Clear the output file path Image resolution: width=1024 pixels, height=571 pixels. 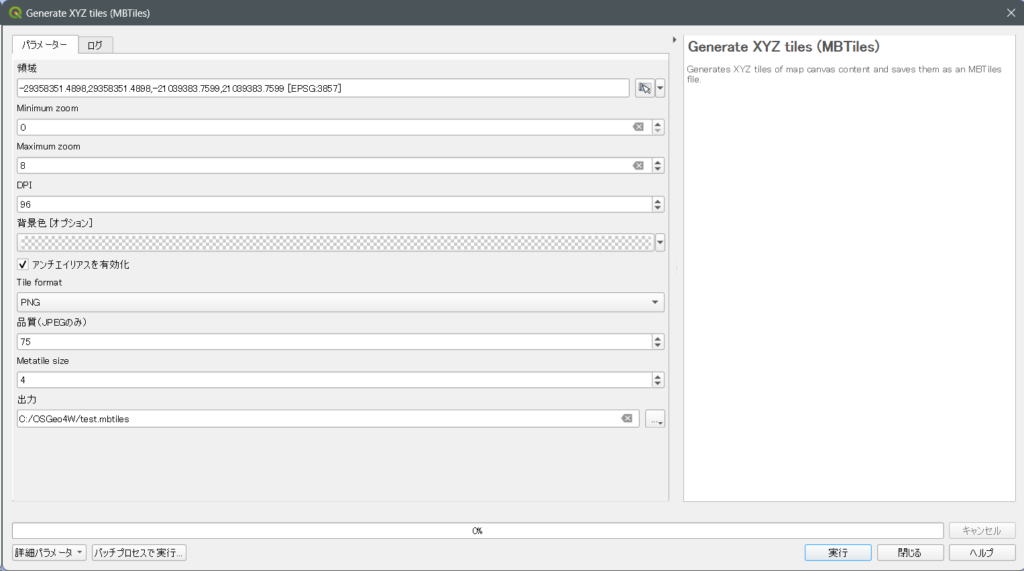pos(627,418)
